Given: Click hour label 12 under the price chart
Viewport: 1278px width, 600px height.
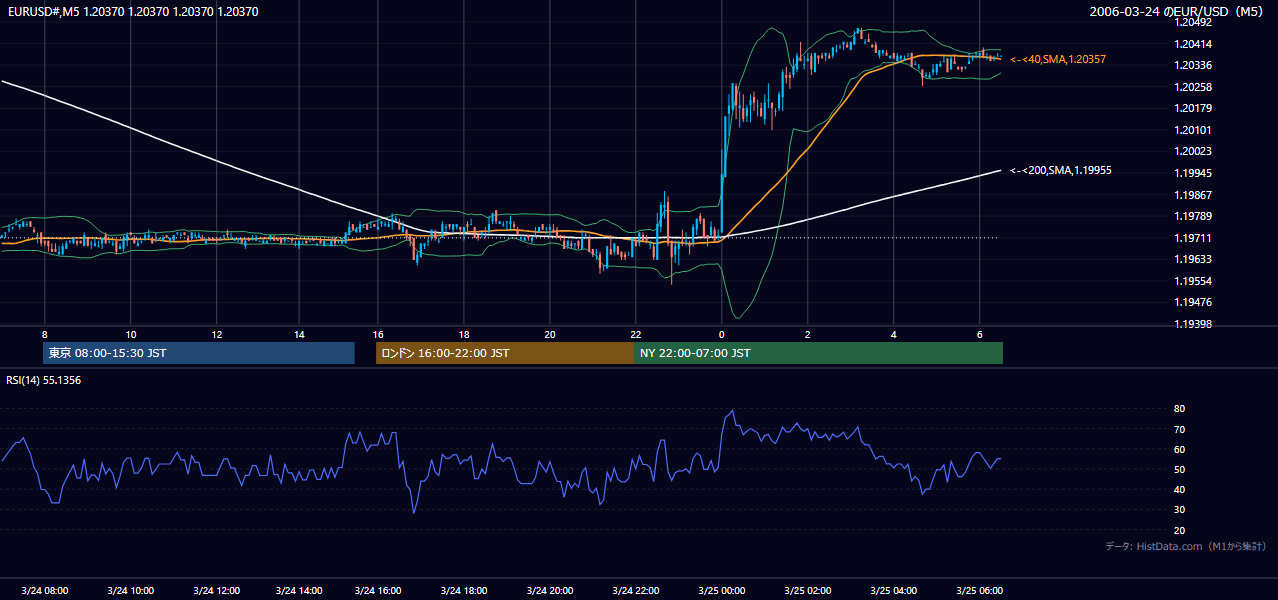Looking at the screenshot, I should pyautogui.click(x=217, y=334).
